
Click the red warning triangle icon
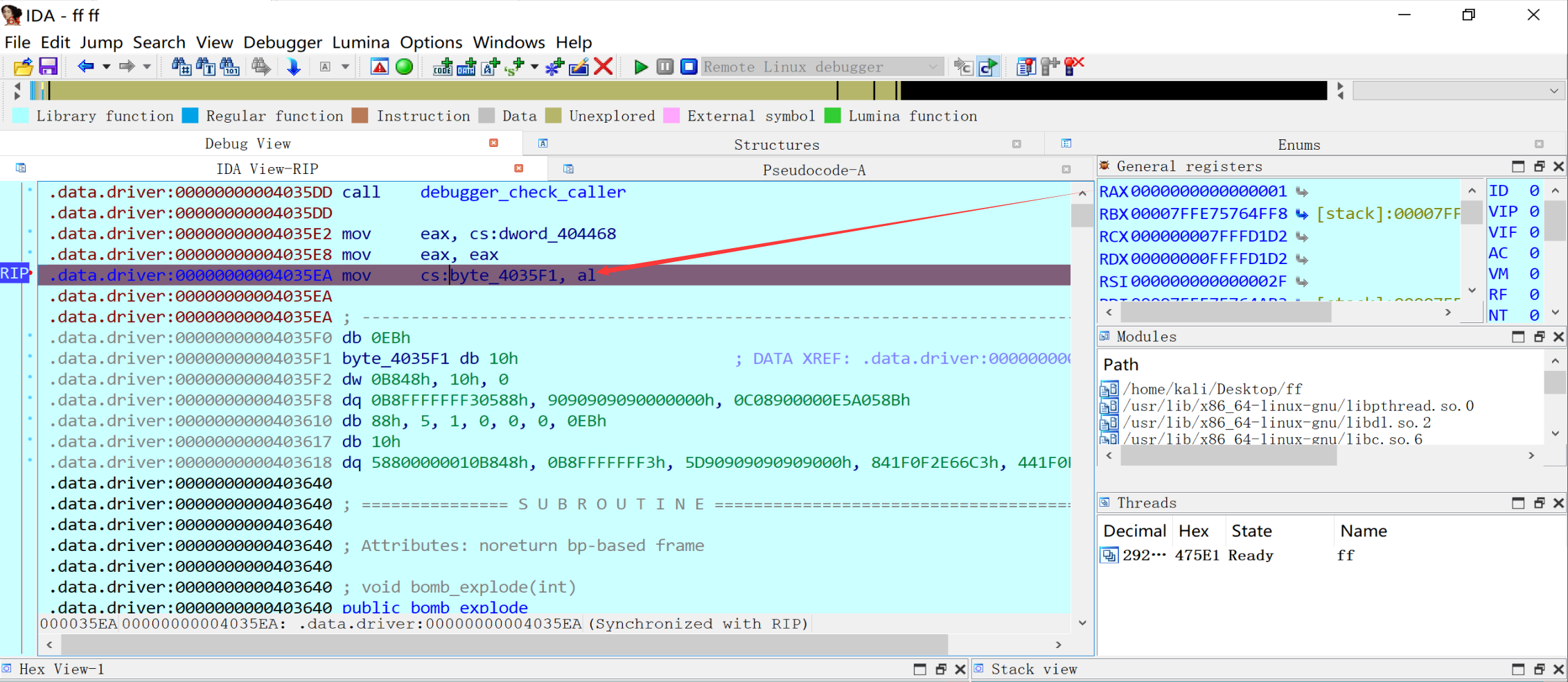pos(380,67)
